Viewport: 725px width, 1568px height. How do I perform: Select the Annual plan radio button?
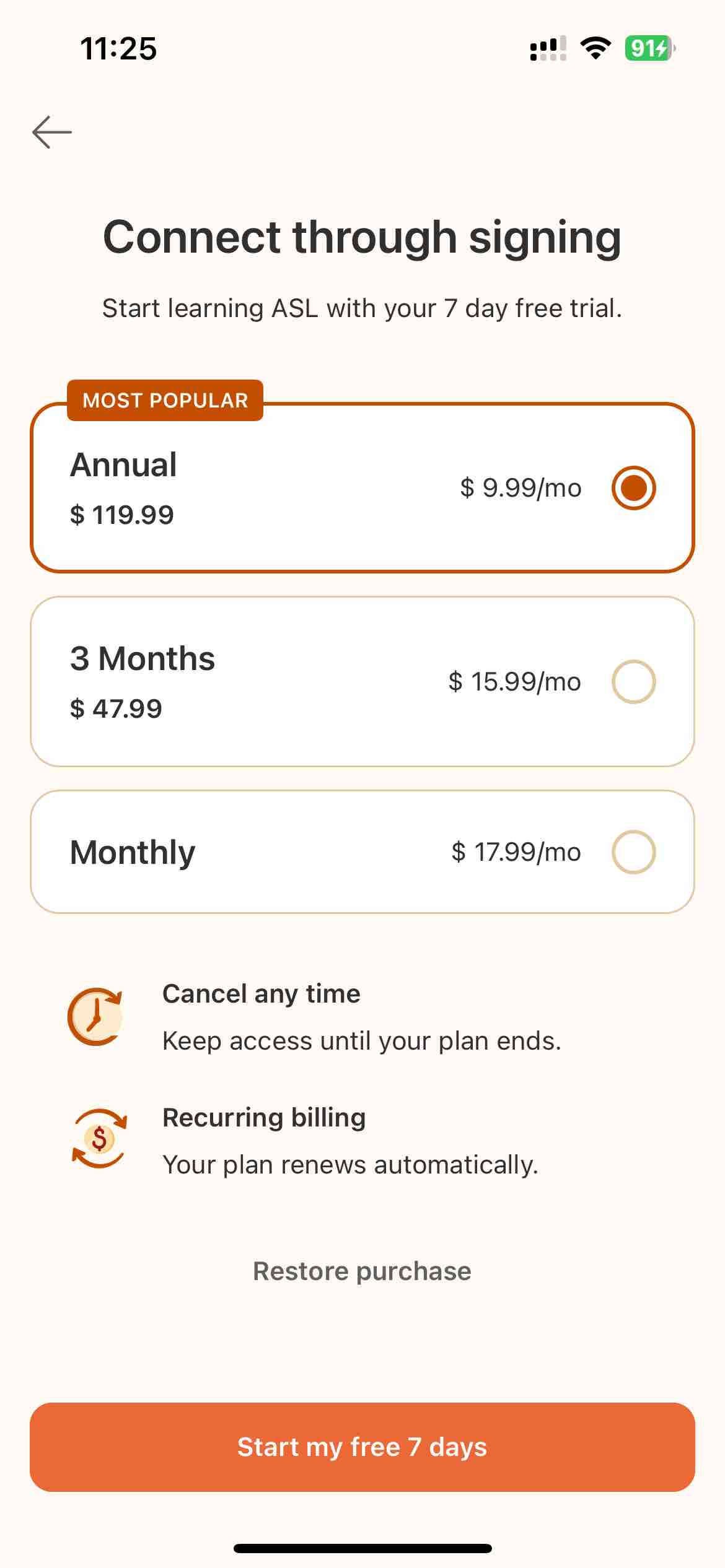(x=633, y=487)
